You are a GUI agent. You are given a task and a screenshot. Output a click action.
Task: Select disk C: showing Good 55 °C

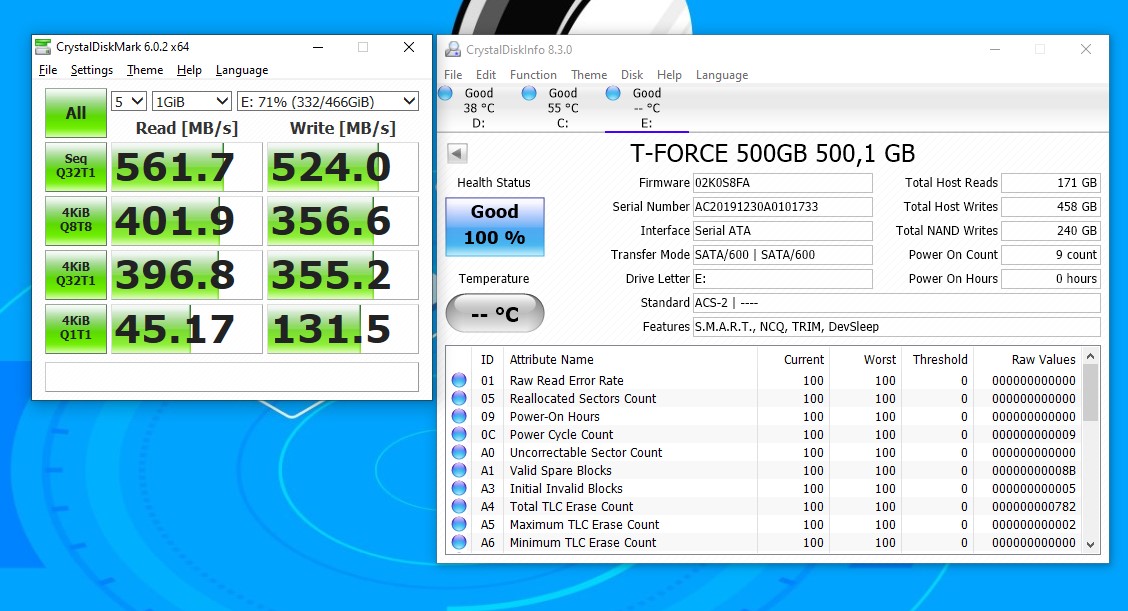pos(563,108)
